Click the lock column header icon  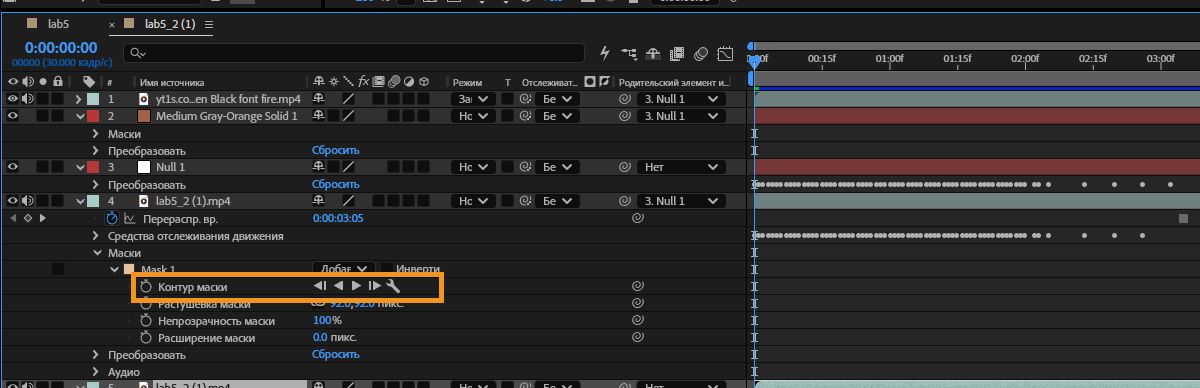(59, 82)
